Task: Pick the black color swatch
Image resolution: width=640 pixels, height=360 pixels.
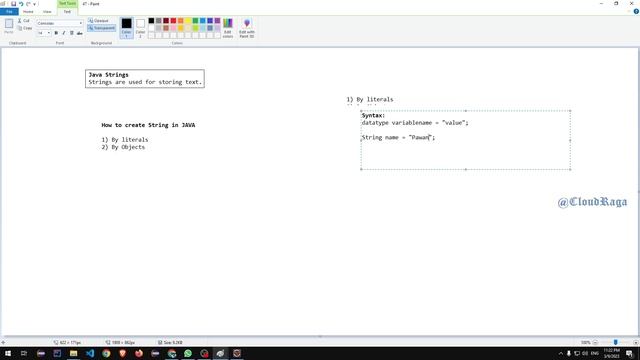Action: pos(151,20)
